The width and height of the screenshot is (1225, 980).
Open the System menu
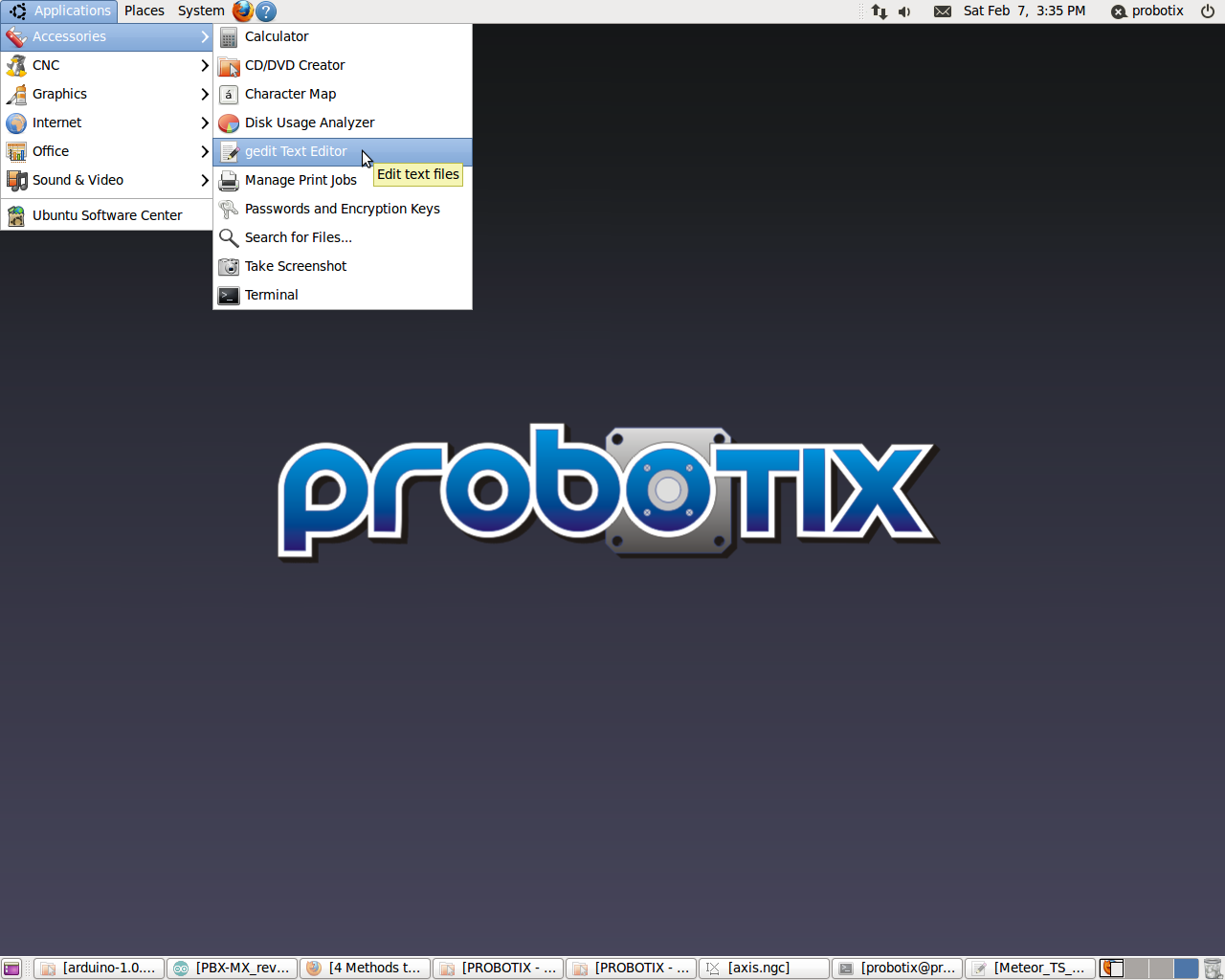201,11
